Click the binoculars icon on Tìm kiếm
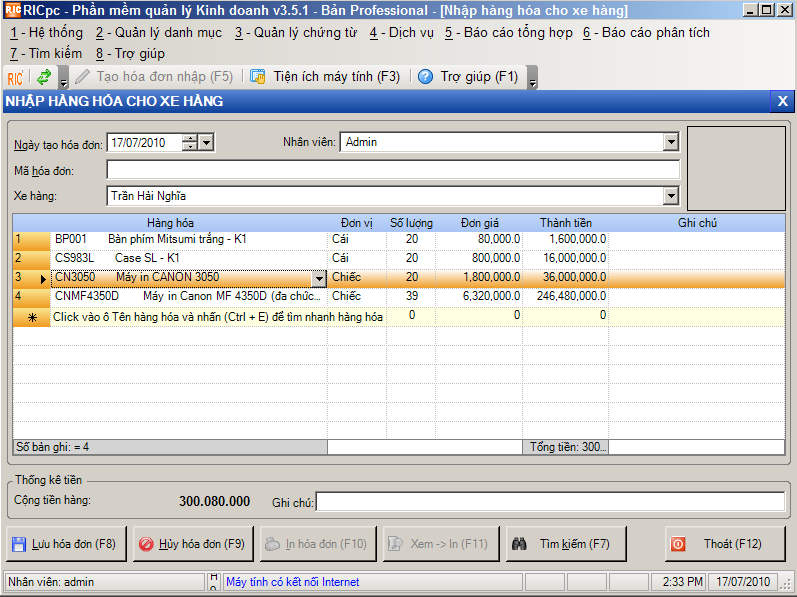The height and width of the screenshot is (597, 797). (x=519, y=544)
